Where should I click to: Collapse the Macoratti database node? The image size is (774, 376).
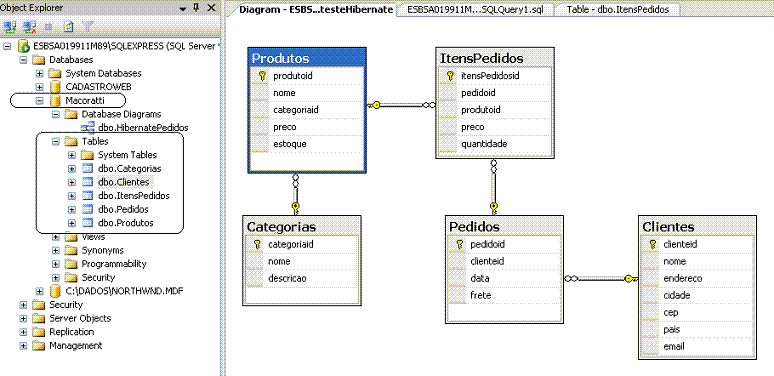tap(39, 101)
